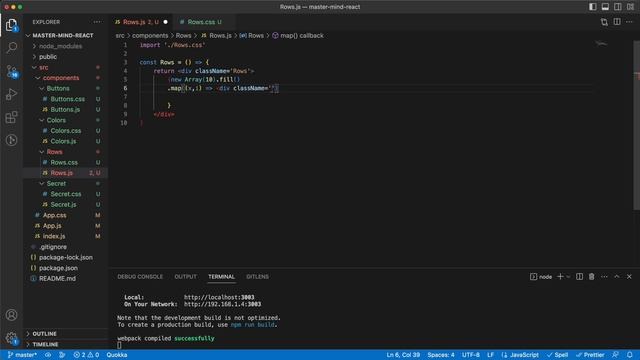Split the terminal
The height and width of the screenshot is (360, 640).
coord(579,277)
